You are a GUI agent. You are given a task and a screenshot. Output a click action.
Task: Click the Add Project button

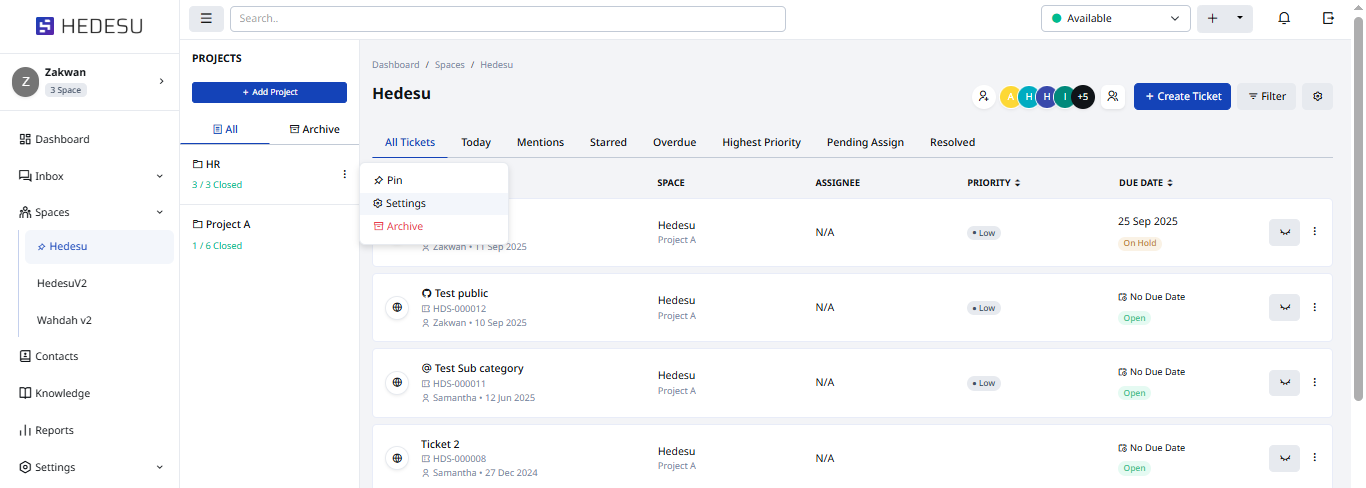coord(269,92)
